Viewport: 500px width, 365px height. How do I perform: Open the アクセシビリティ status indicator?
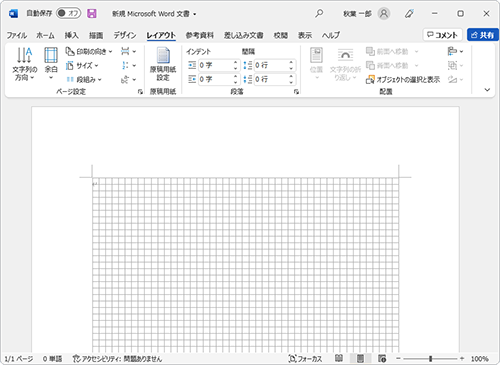tap(117, 359)
